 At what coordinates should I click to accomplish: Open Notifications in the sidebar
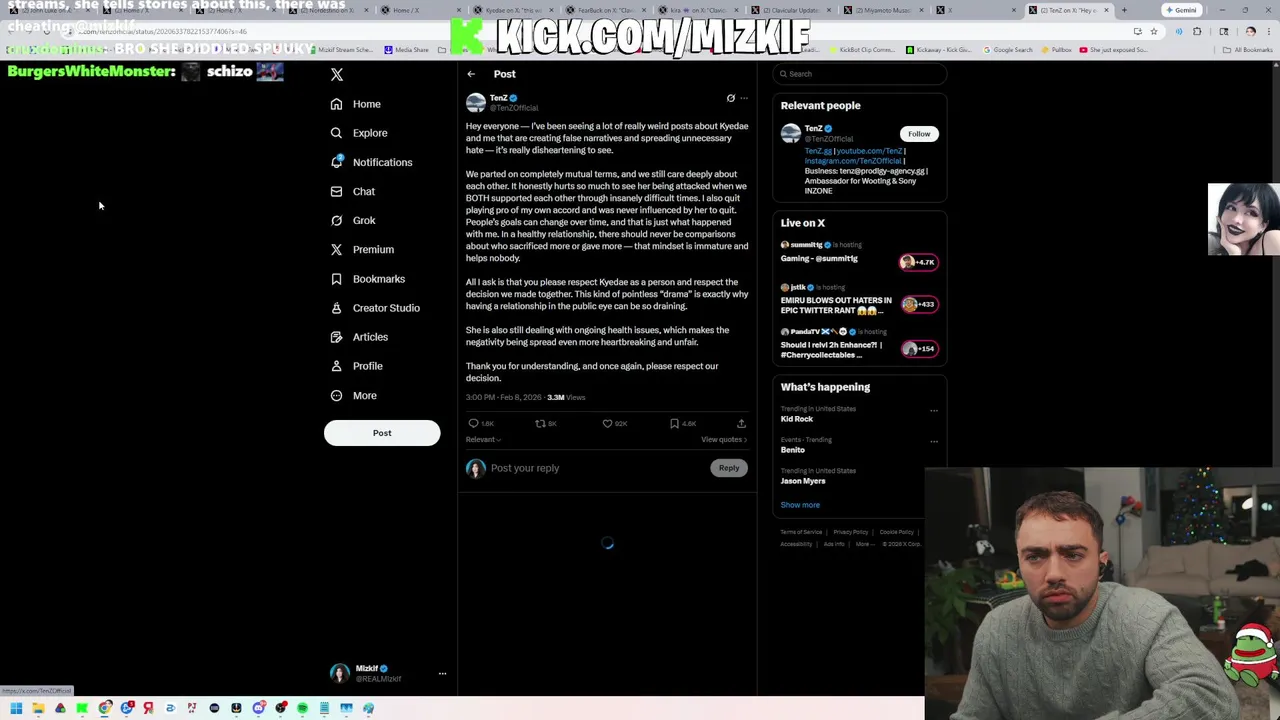click(371, 162)
